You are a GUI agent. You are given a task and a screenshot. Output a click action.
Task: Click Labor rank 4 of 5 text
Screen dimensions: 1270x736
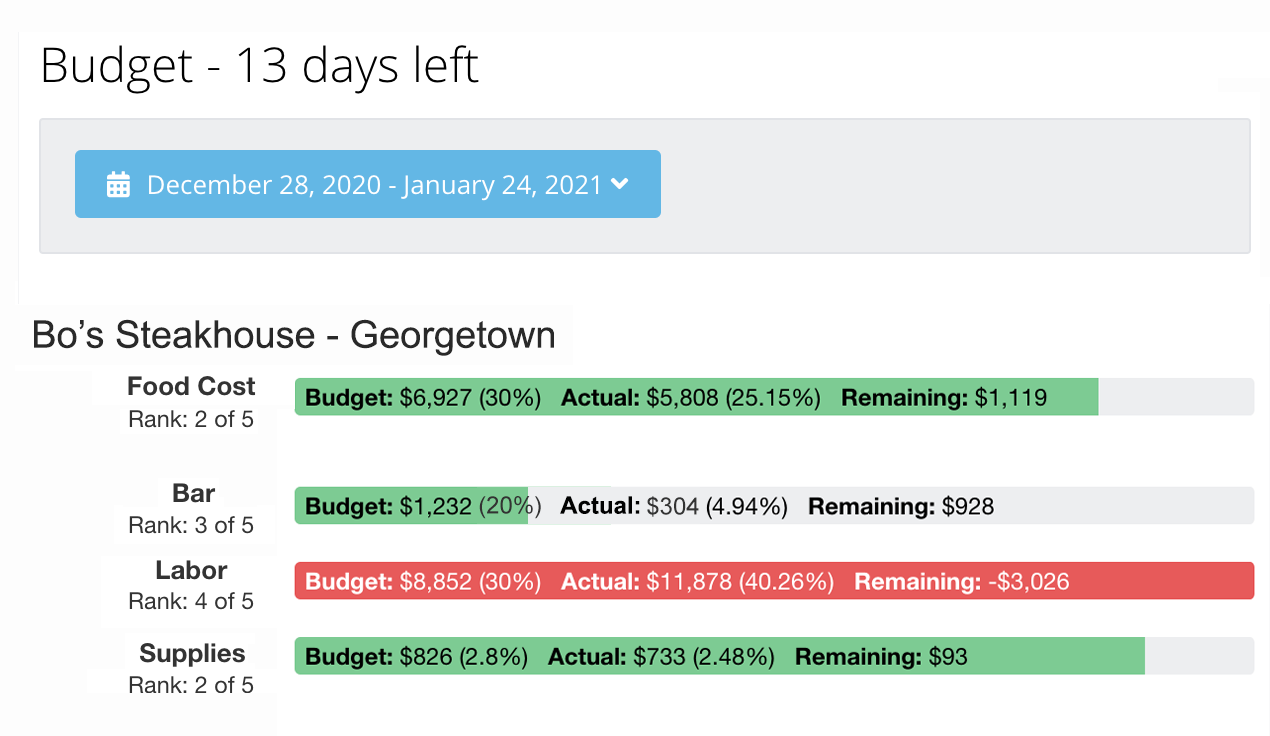coord(191,601)
